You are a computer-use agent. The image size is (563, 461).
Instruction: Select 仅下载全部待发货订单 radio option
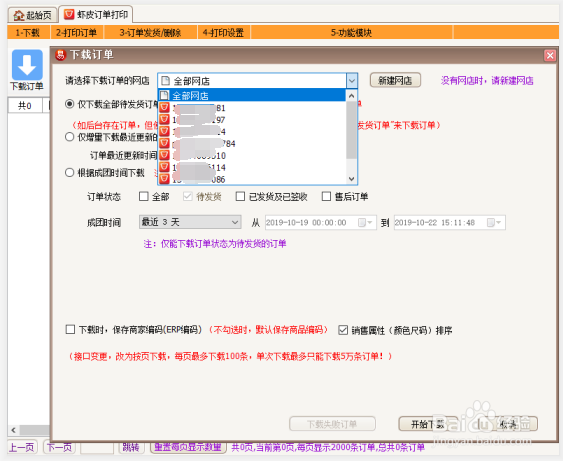coord(70,104)
